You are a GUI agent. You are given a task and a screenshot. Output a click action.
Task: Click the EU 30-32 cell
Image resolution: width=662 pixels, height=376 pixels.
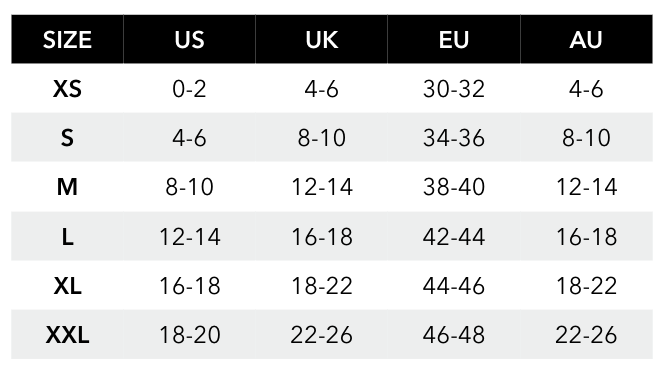point(454,89)
